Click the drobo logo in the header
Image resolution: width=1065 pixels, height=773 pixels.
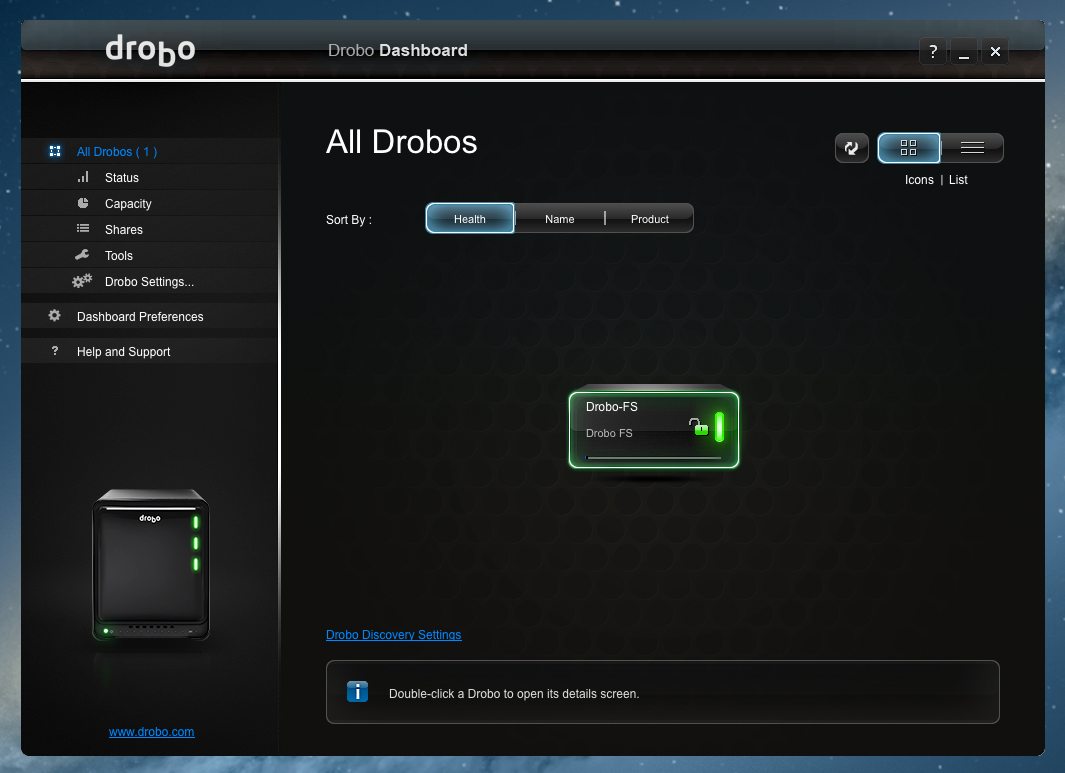(150, 50)
